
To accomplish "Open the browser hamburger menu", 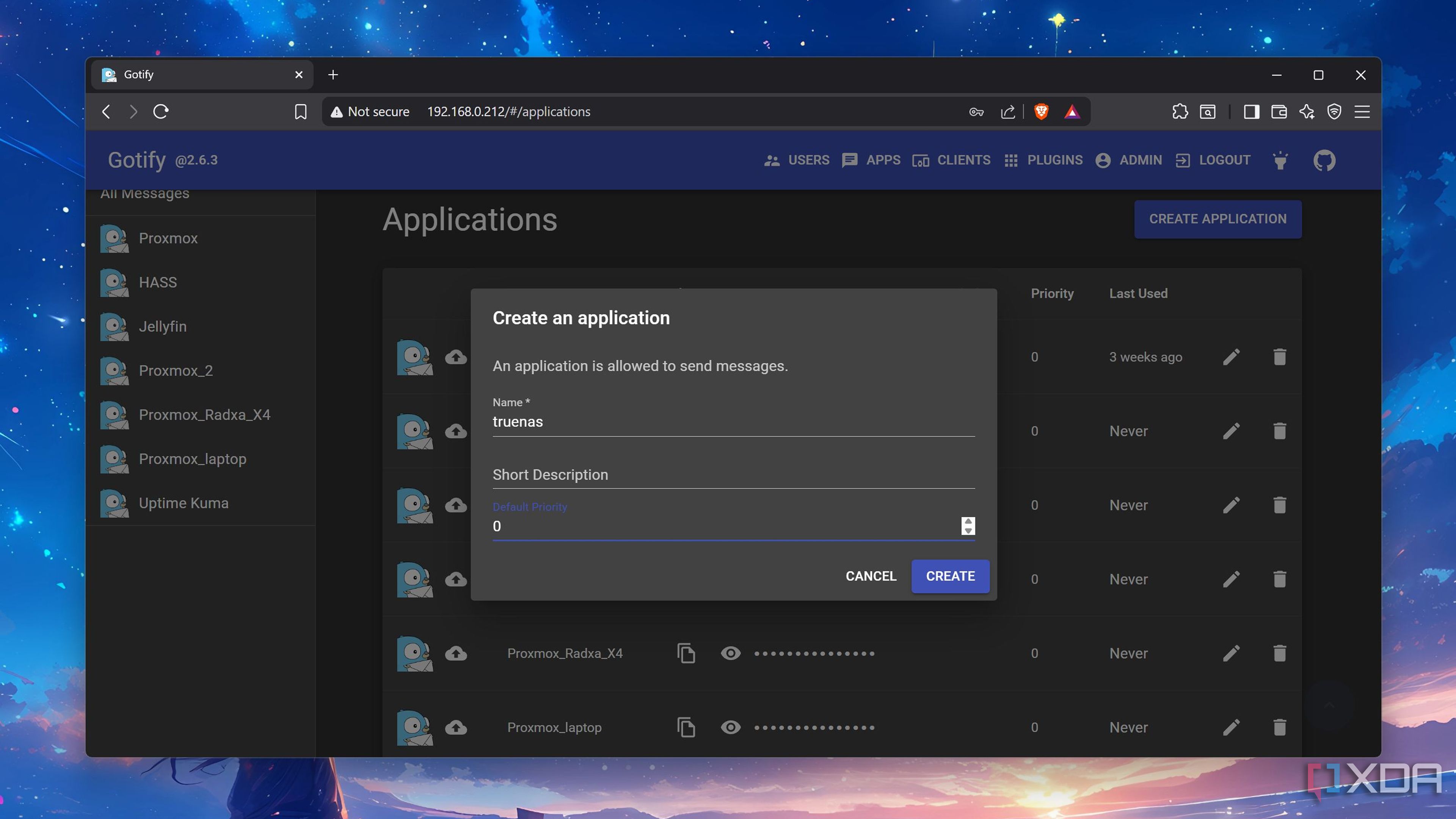I will pyautogui.click(x=1362, y=111).
